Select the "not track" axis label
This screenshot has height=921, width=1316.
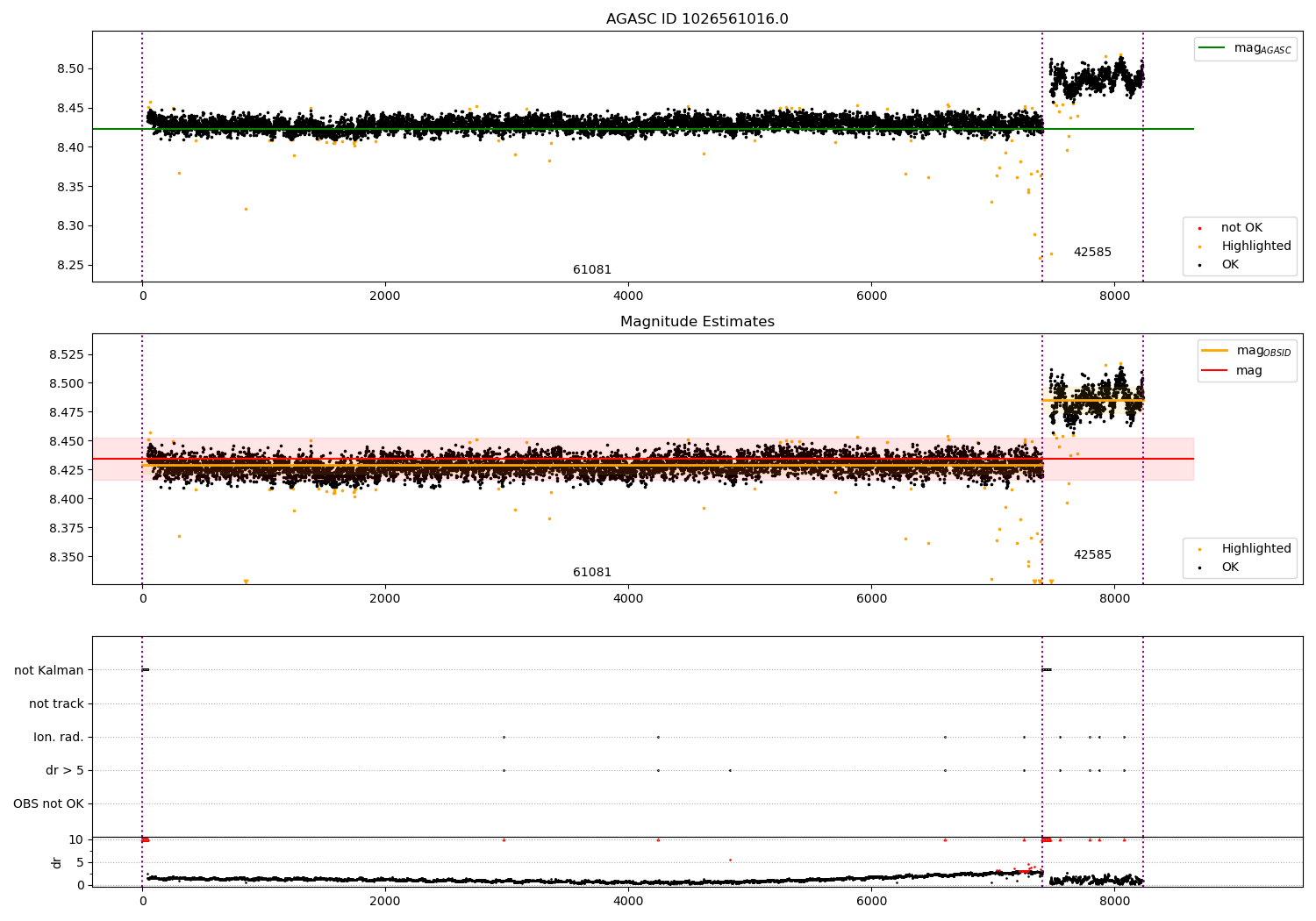[56, 704]
